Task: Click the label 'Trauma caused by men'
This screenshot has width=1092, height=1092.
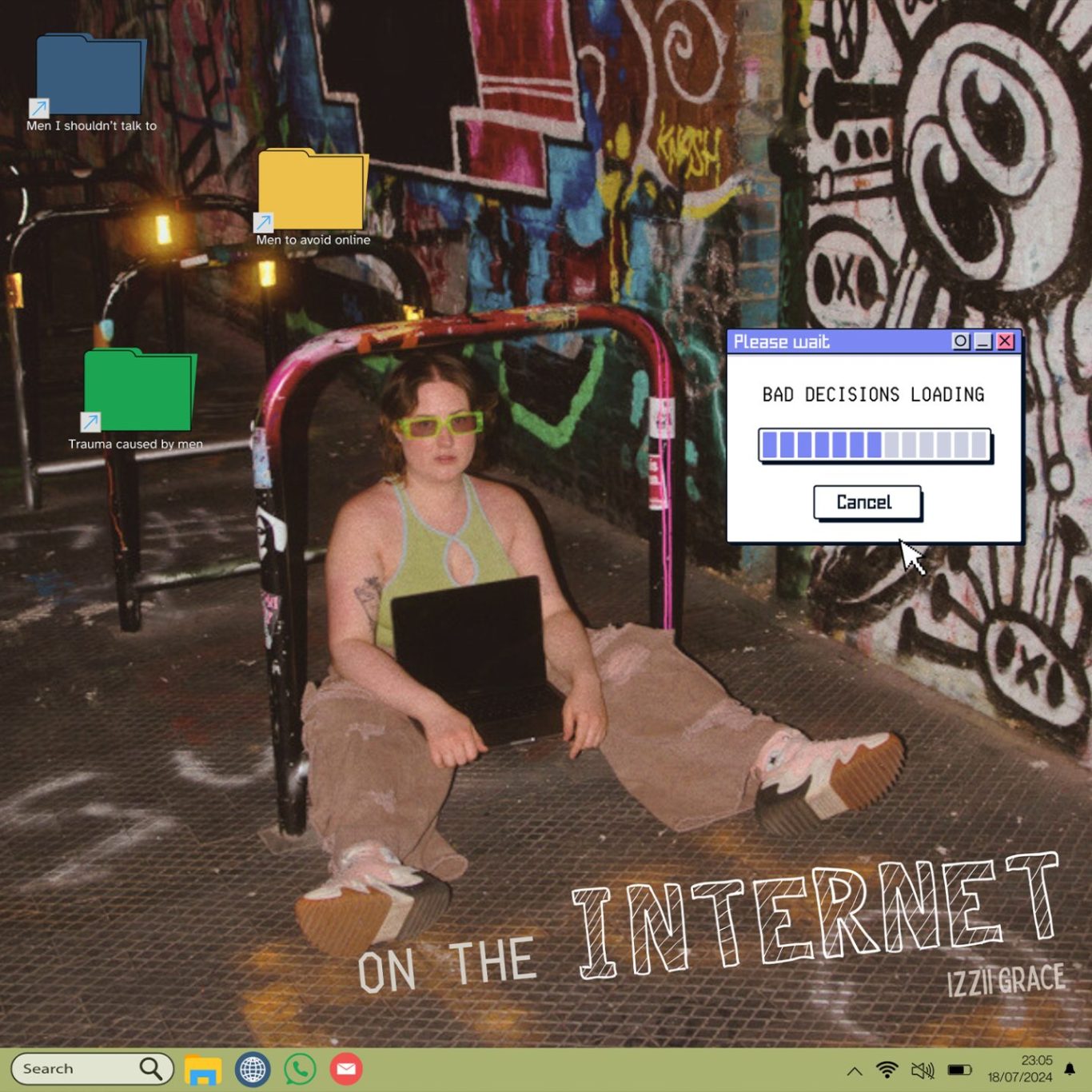Action: coord(135,444)
